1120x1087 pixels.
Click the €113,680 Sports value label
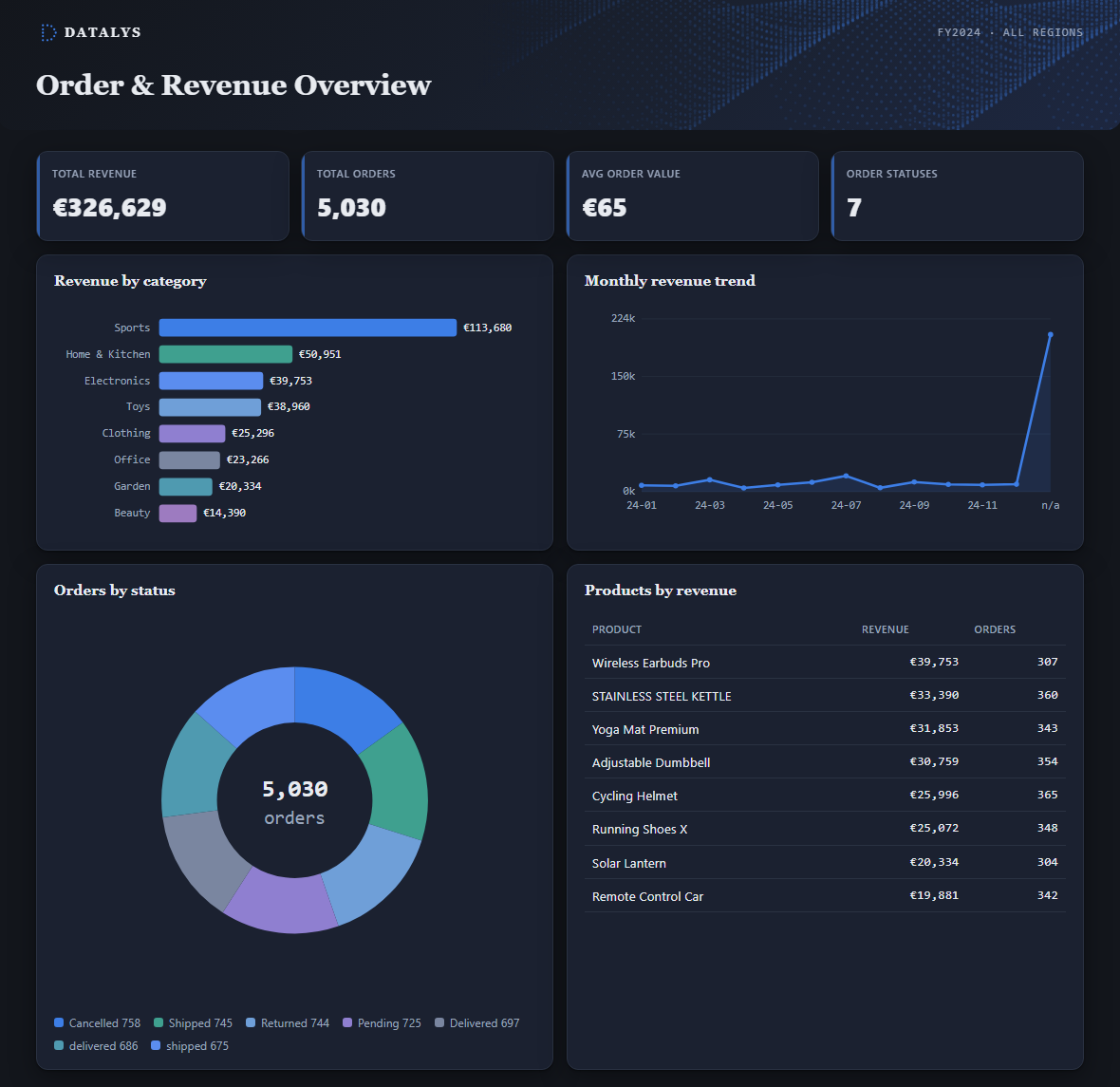click(487, 328)
